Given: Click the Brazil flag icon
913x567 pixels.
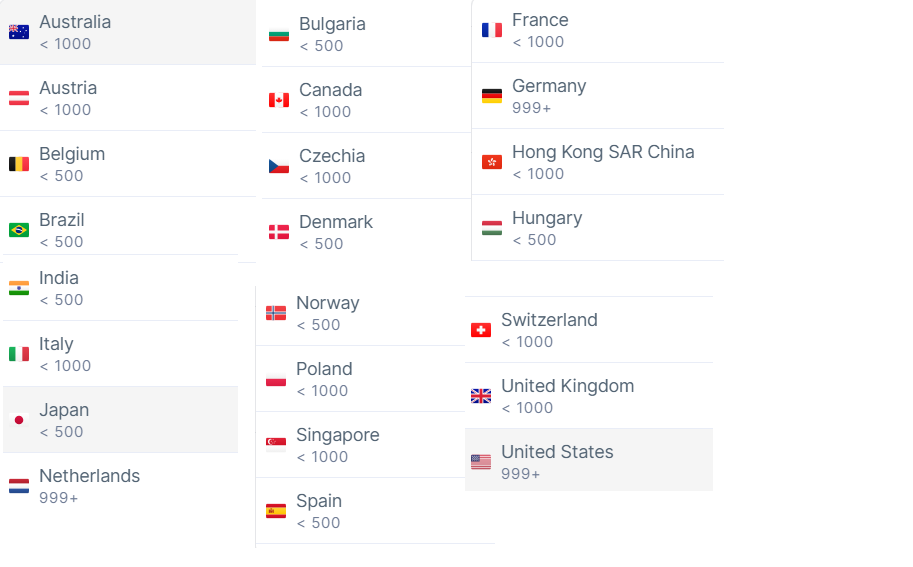Looking at the screenshot, I should pyautogui.click(x=19, y=230).
